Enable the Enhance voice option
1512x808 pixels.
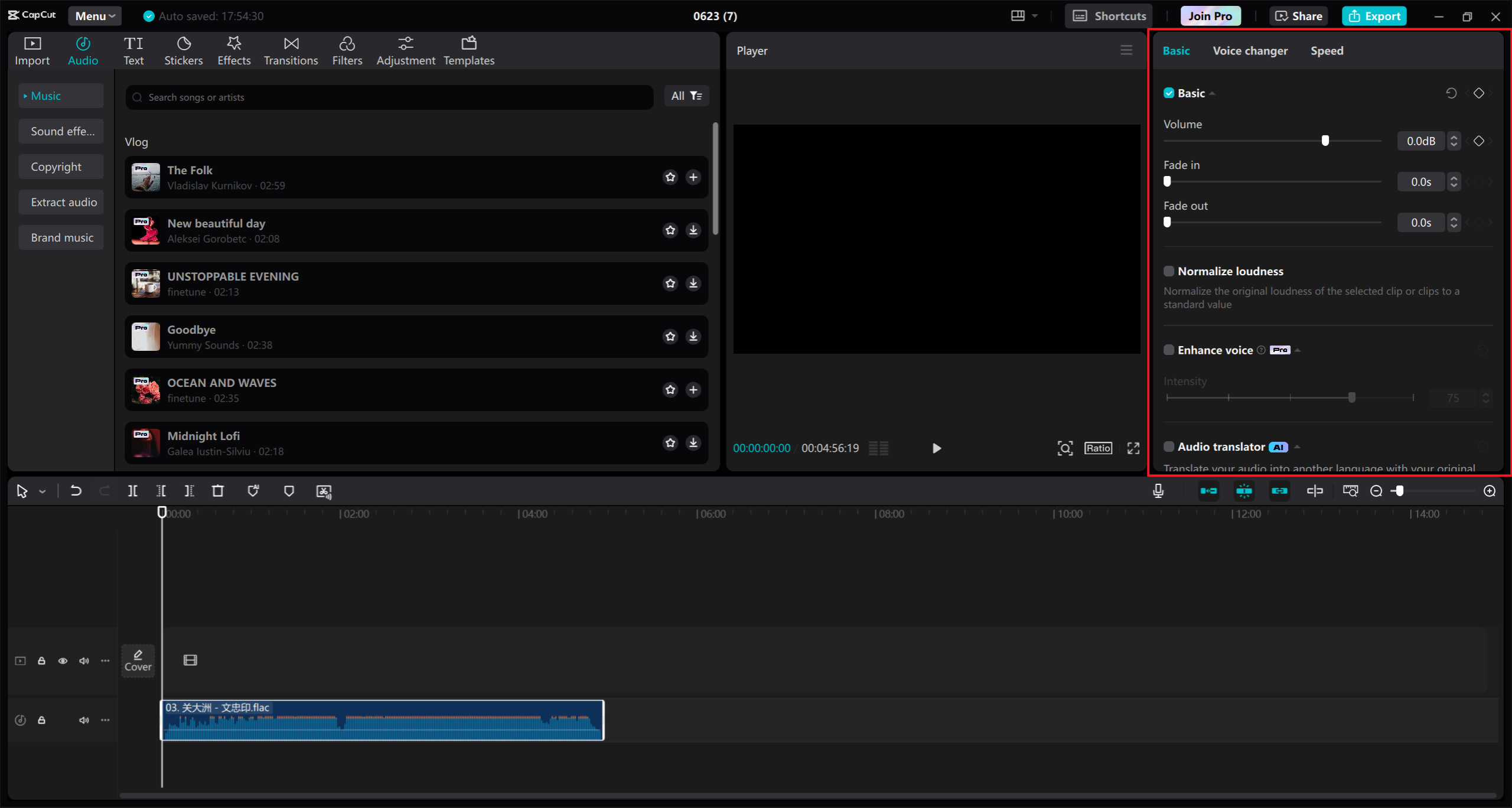pyautogui.click(x=1170, y=350)
